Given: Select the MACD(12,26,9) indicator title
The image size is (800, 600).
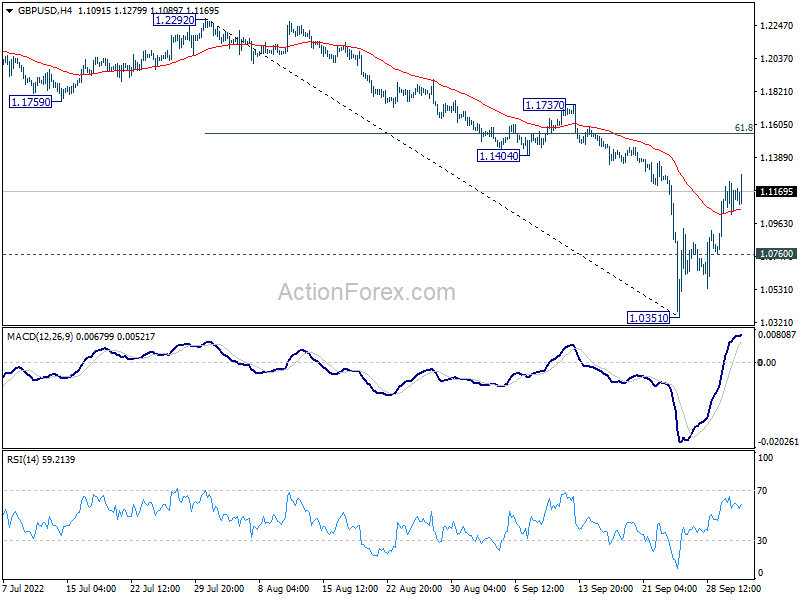Looking at the screenshot, I should pos(40,337).
